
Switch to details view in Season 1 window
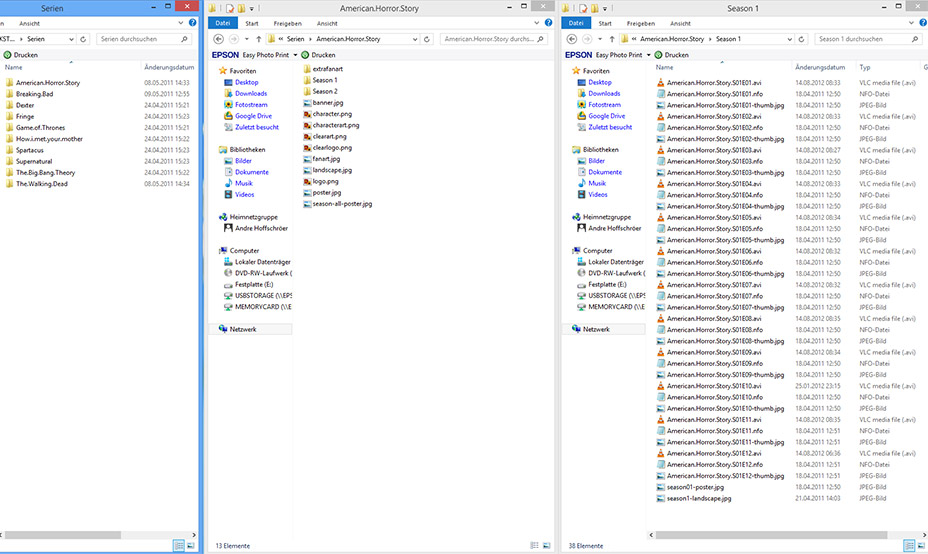click(x=909, y=546)
